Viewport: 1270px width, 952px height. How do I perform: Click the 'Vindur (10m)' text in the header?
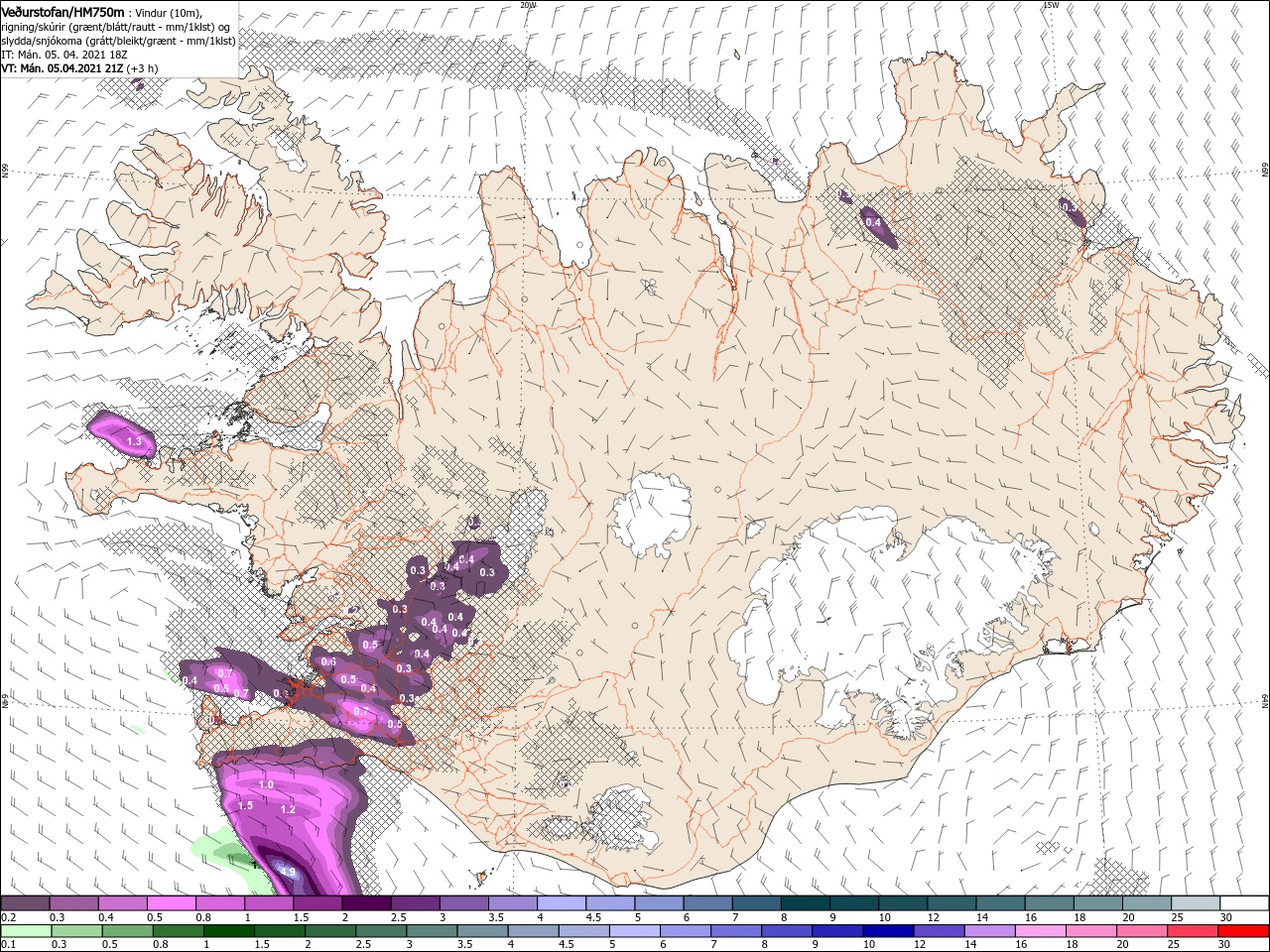[x=168, y=12]
